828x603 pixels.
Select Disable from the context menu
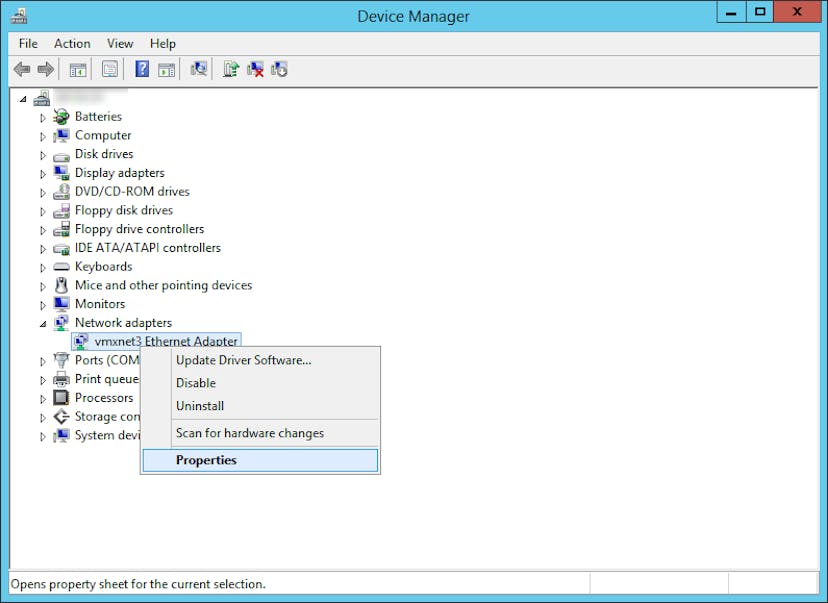(196, 383)
